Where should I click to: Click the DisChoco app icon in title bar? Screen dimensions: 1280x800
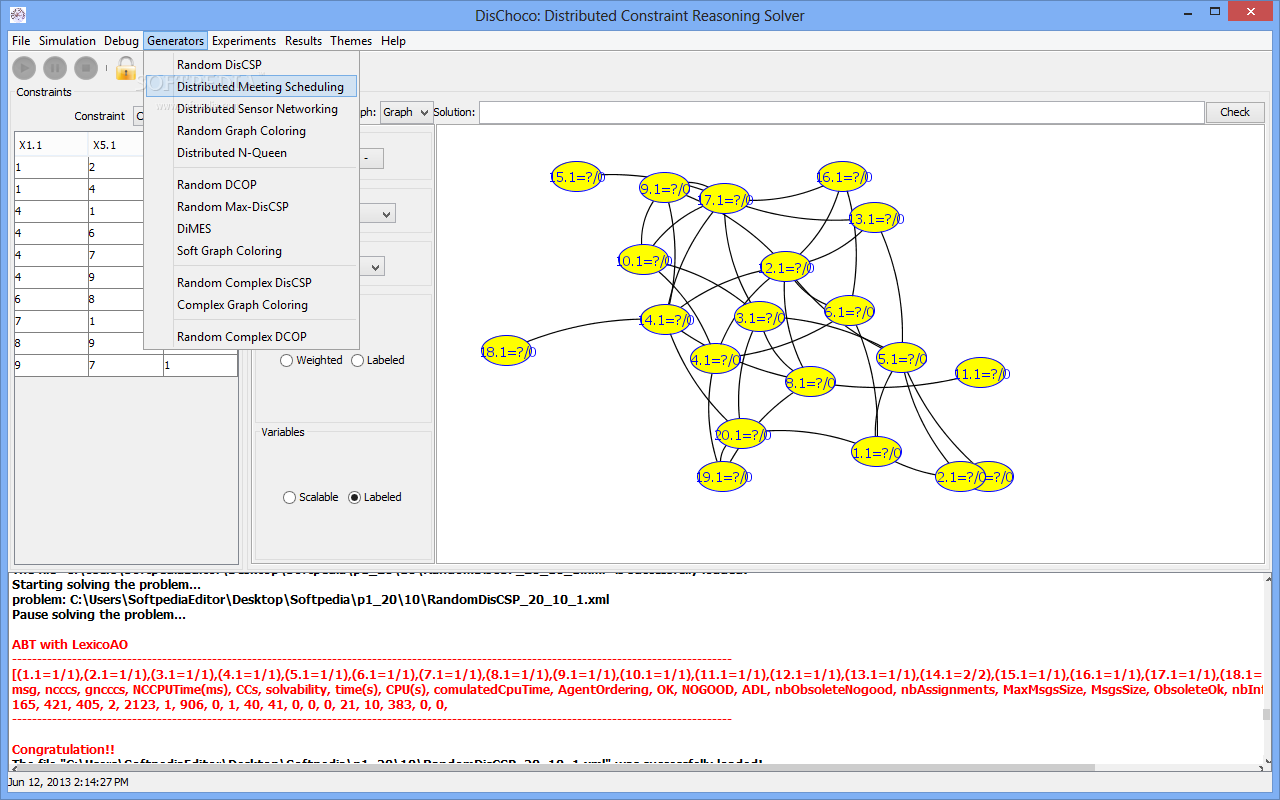pyautogui.click(x=19, y=15)
